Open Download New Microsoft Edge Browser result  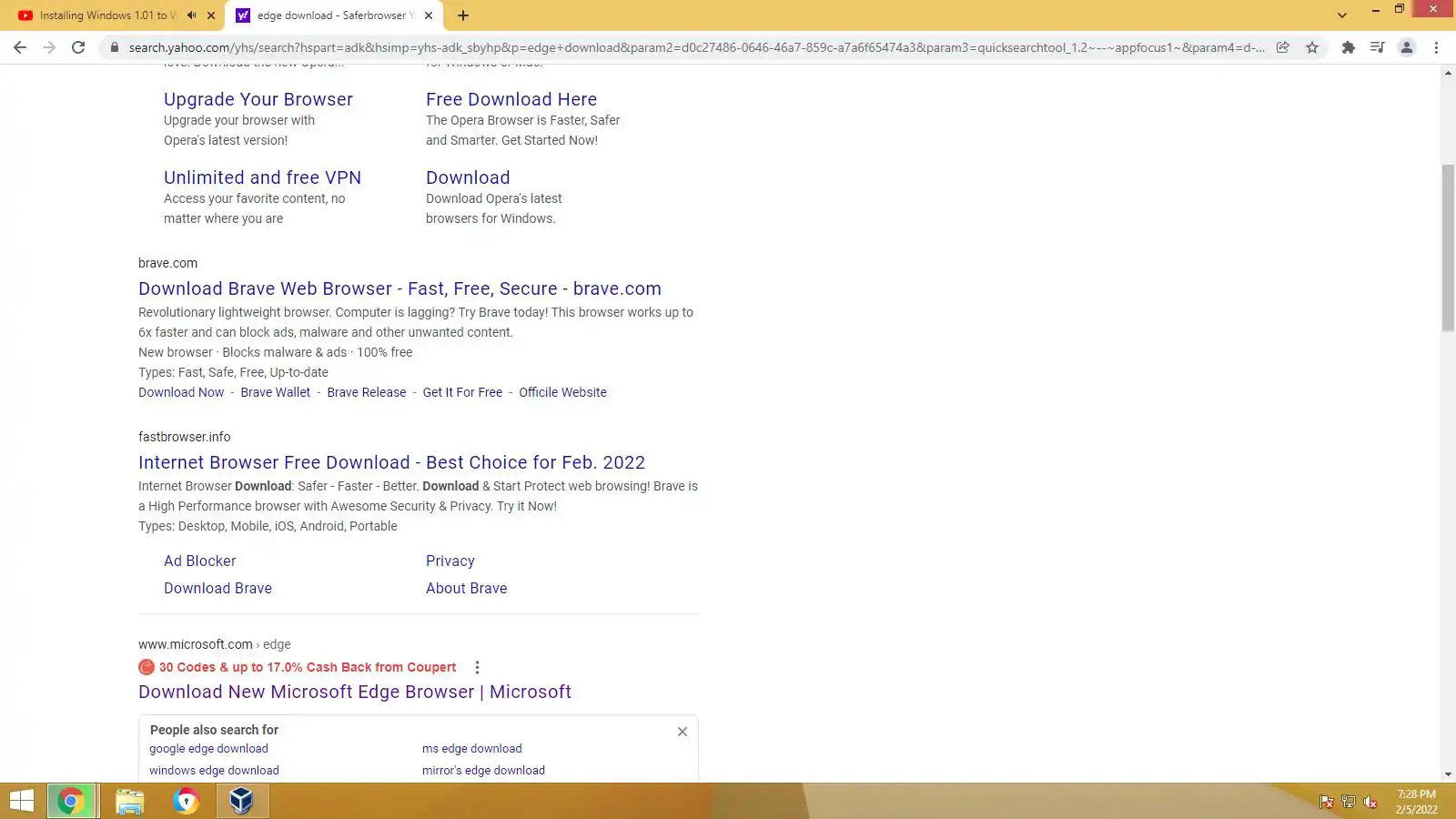tap(355, 692)
